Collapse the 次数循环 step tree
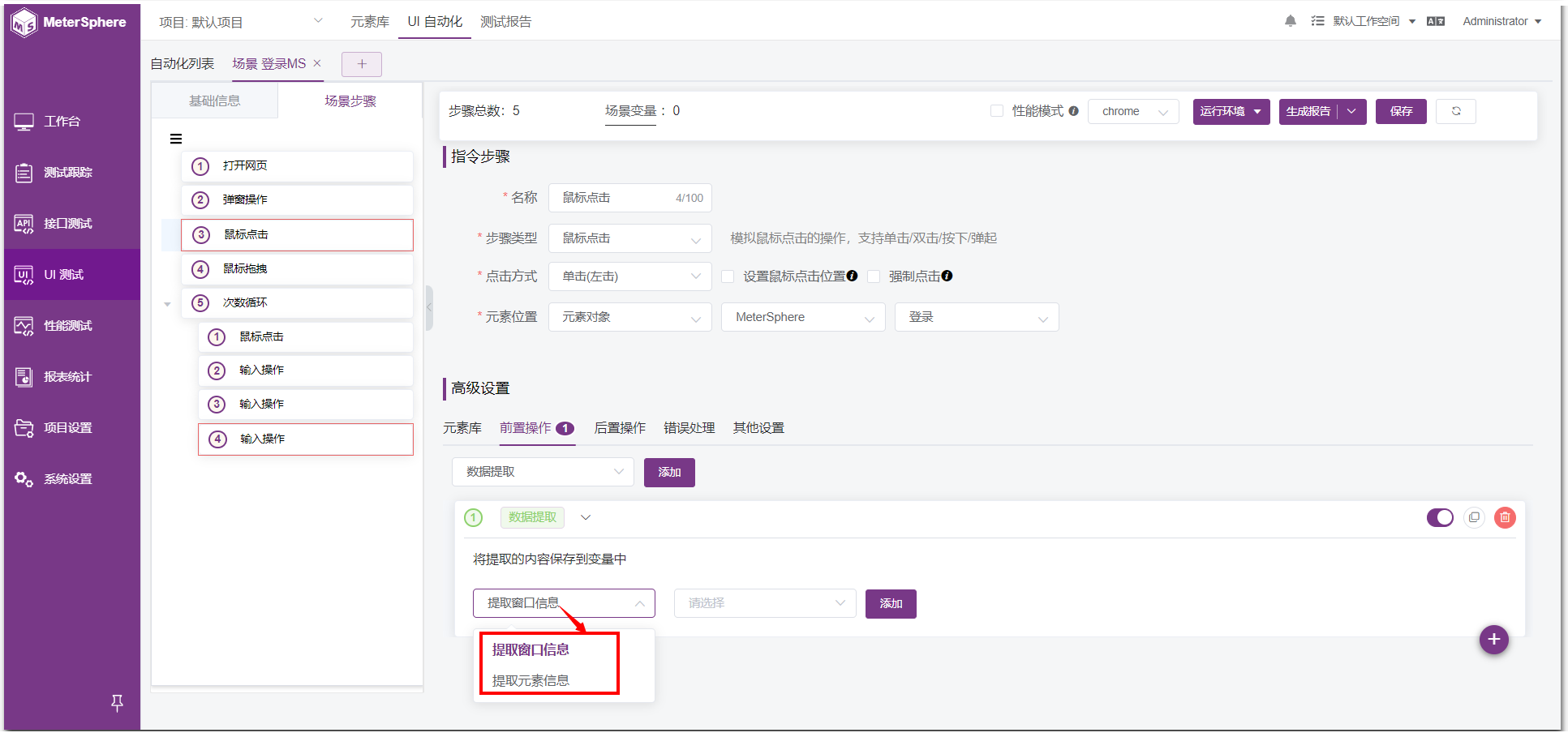Viewport: 1568px width, 737px height. (x=167, y=304)
